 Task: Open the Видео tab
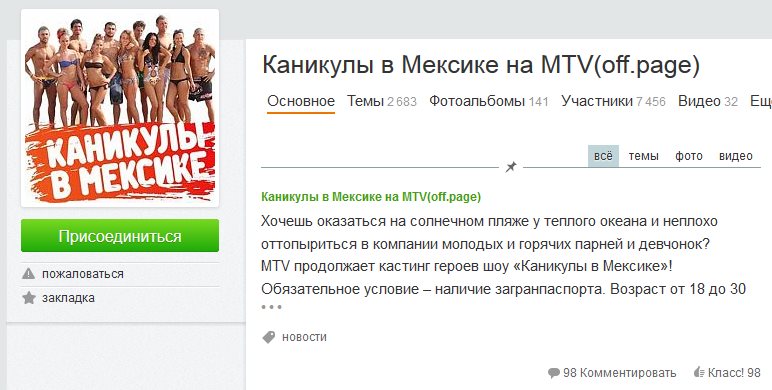click(708, 101)
